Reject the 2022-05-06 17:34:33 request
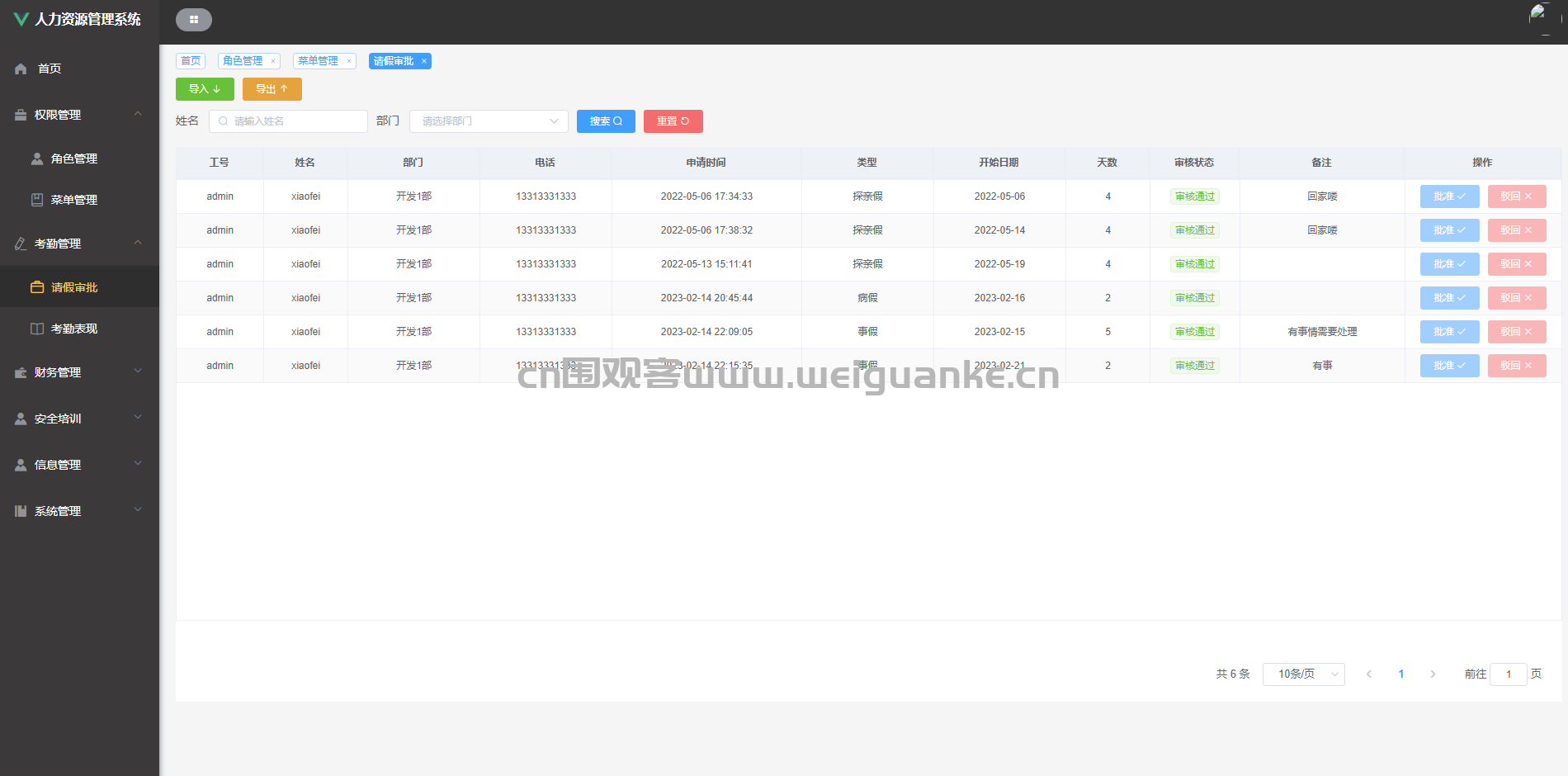Image resolution: width=1568 pixels, height=776 pixels. tap(1517, 196)
